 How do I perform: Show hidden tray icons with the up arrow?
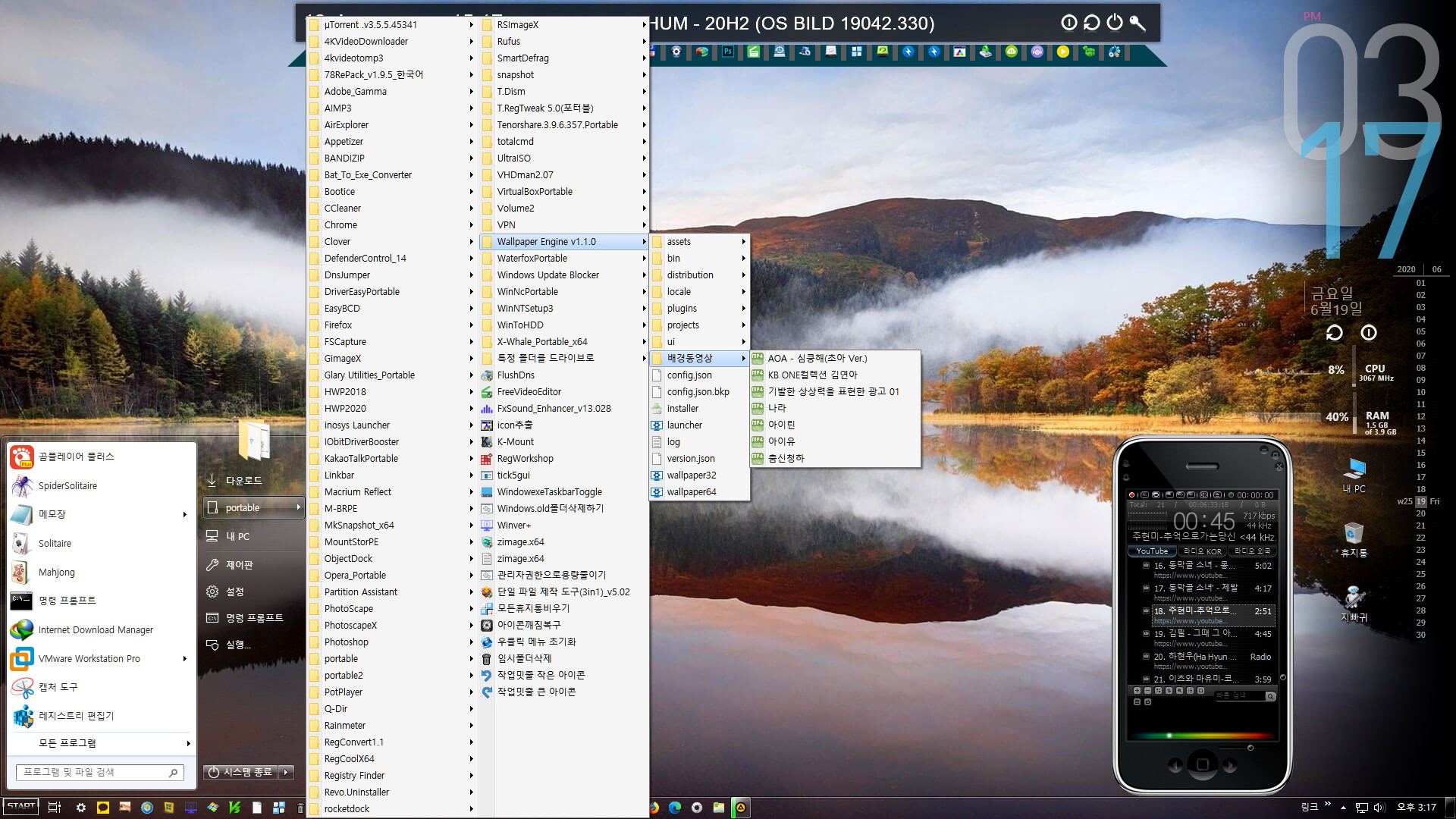[x=1343, y=807]
